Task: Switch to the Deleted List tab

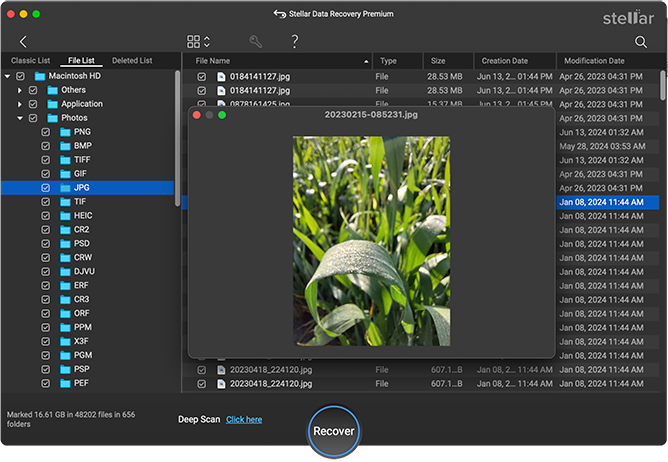Action: click(131, 61)
